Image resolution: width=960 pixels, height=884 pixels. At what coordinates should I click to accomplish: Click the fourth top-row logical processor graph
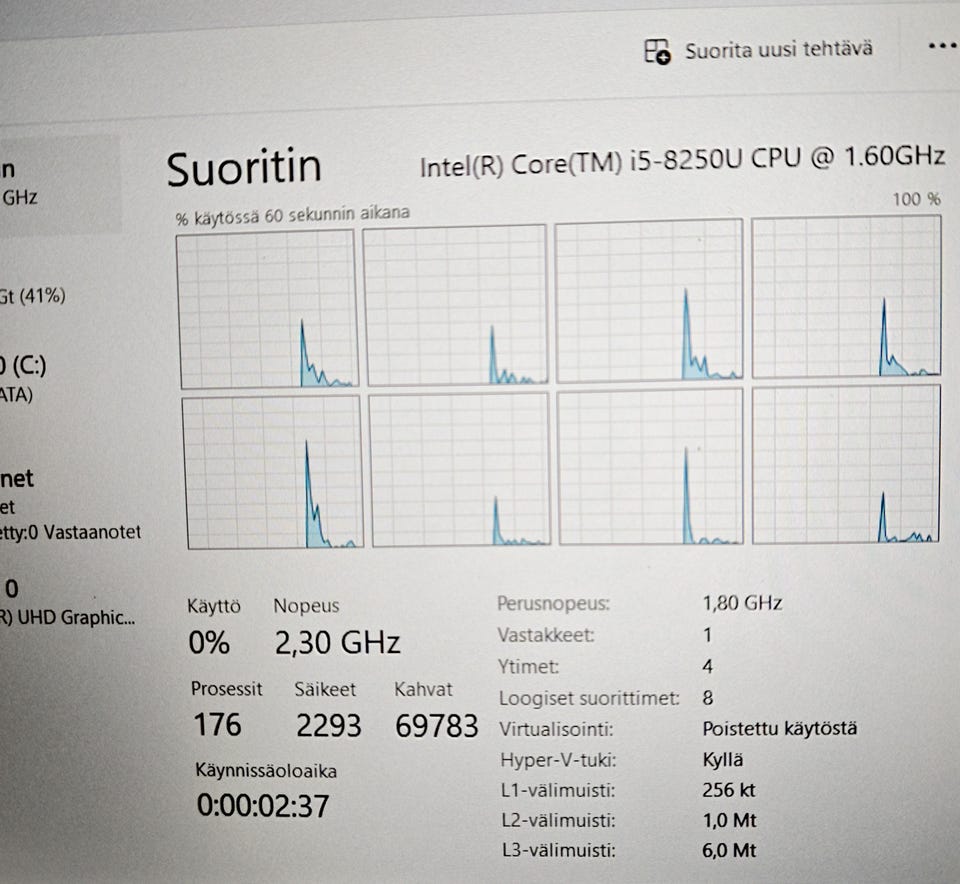[847, 296]
